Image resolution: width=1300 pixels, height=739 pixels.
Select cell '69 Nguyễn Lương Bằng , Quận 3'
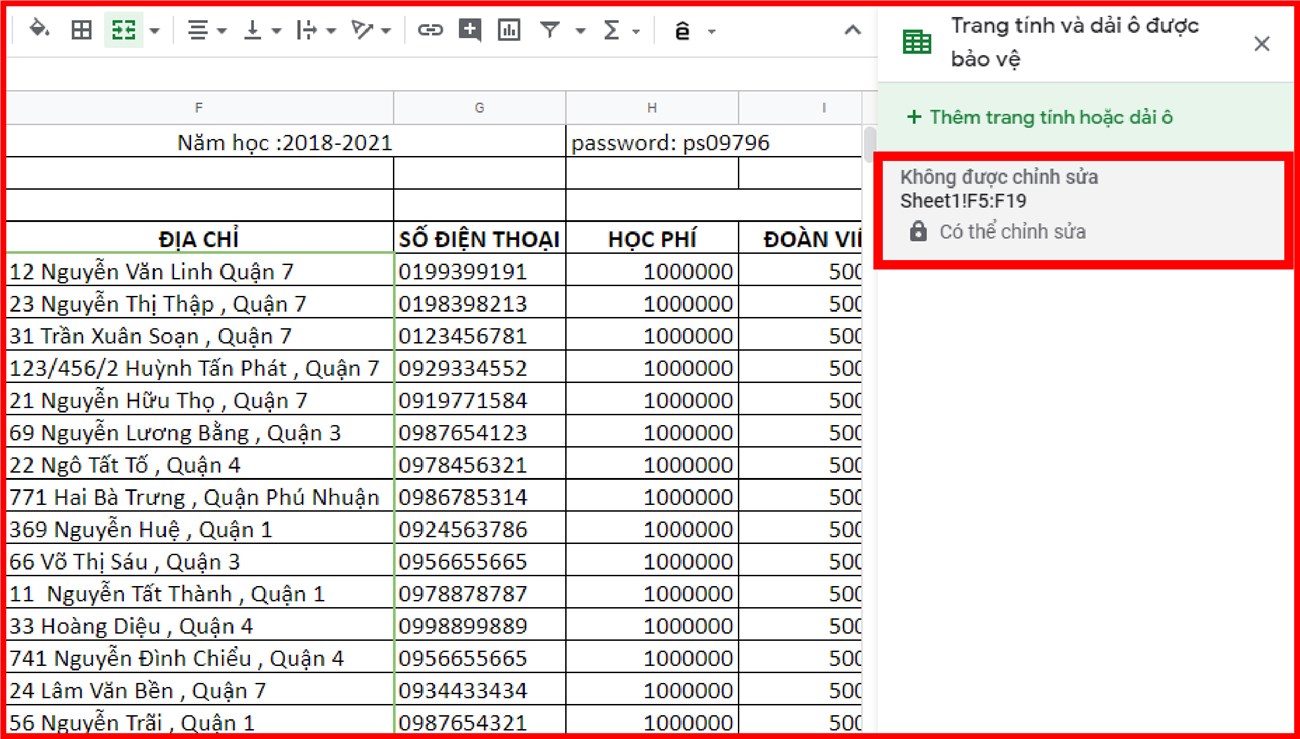[199, 432]
